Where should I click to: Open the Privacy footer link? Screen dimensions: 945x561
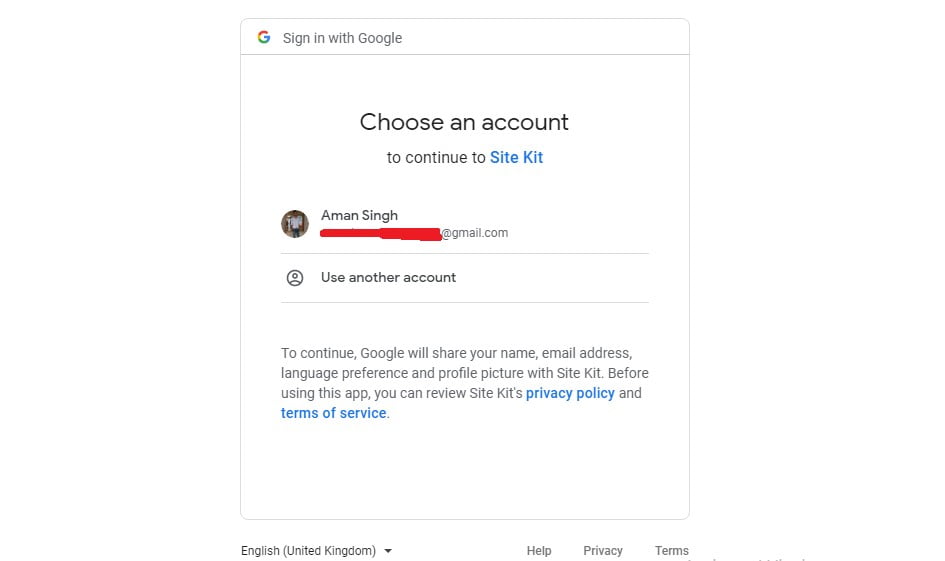(603, 551)
